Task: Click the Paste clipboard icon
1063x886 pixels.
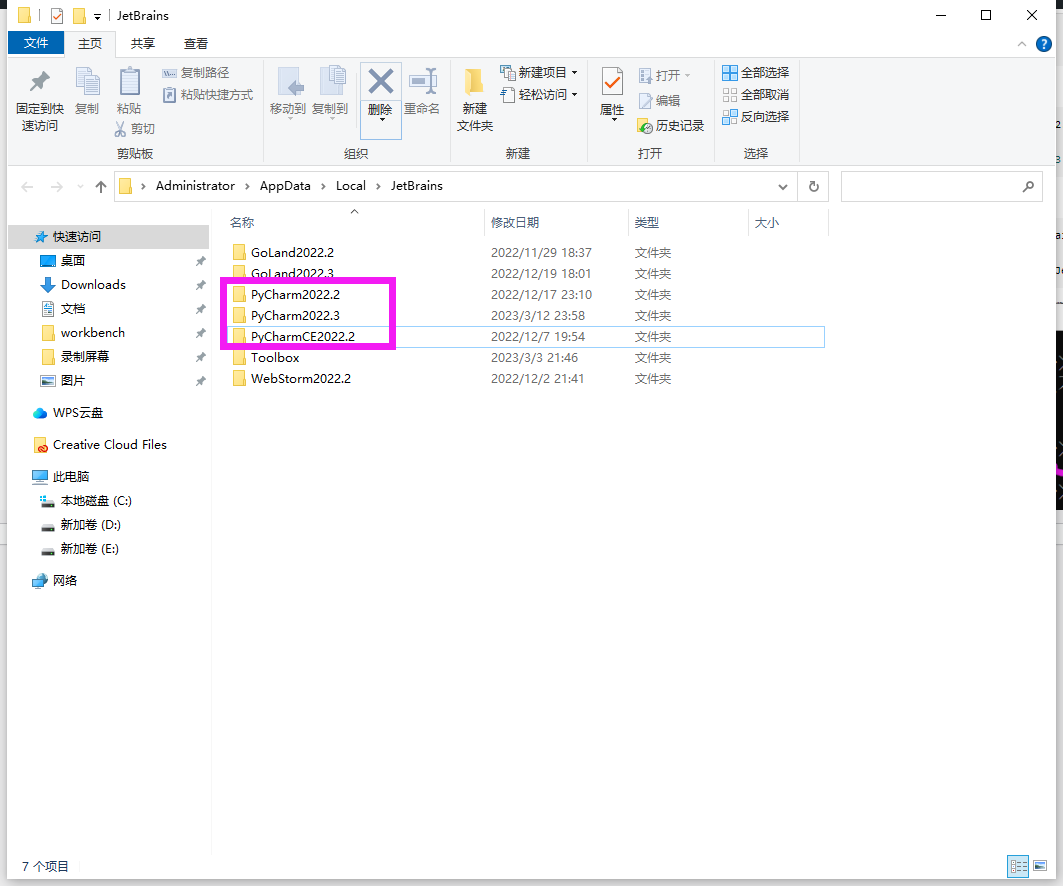Action: (x=129, y=82)
